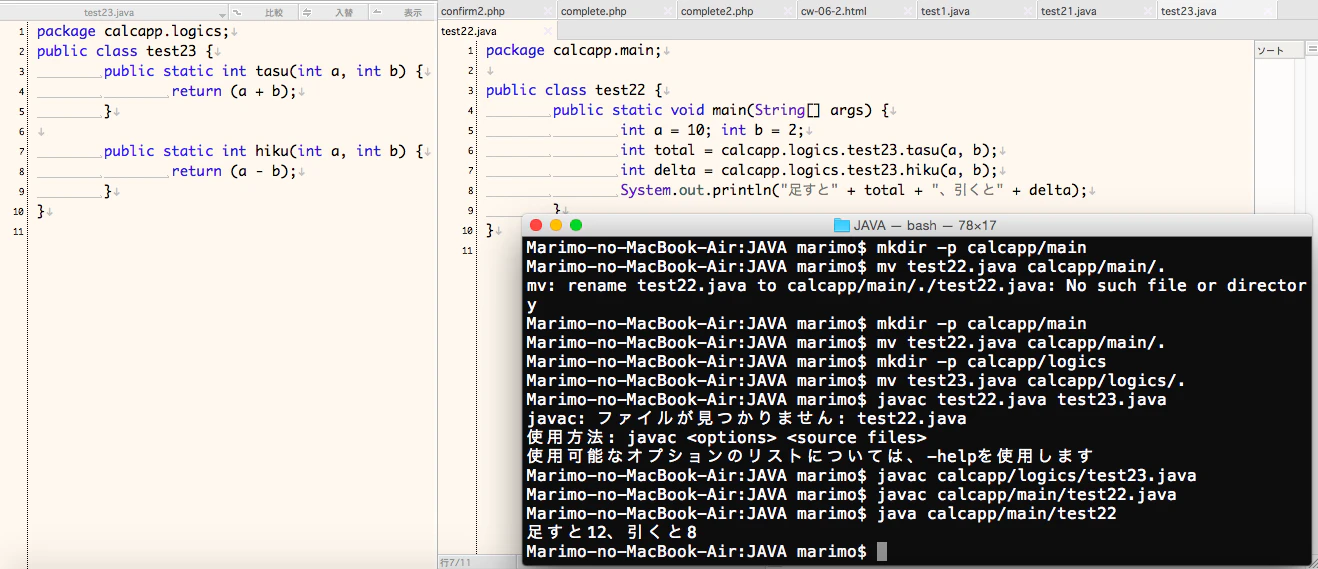
Task: Click the 'mv: rename test22.java' error line in Terminal
Action: click(916, 286)
